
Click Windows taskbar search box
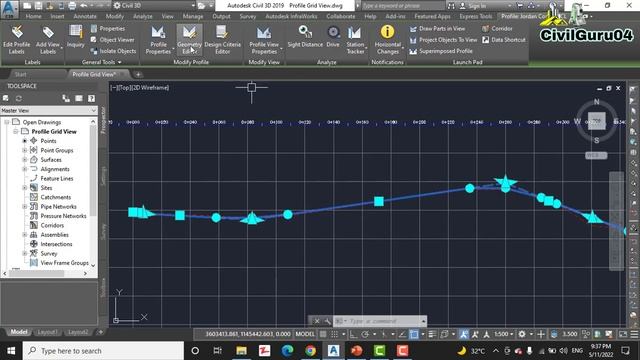point(103,351)
